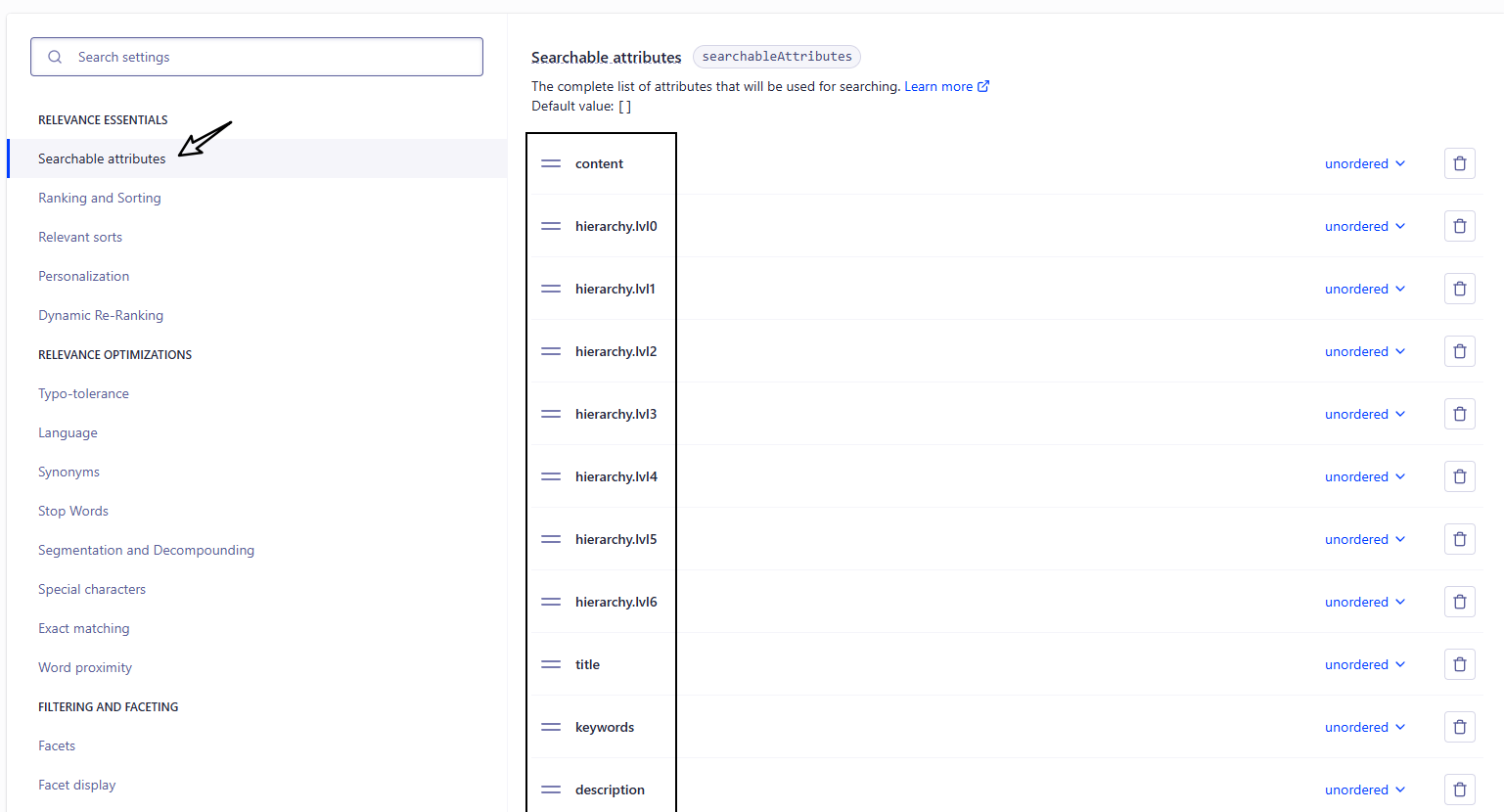Remove the hierarchy.lvl3 attribute using trash icon
The height and width of the screenshot is (812, 1504).
pos(1459,414)
